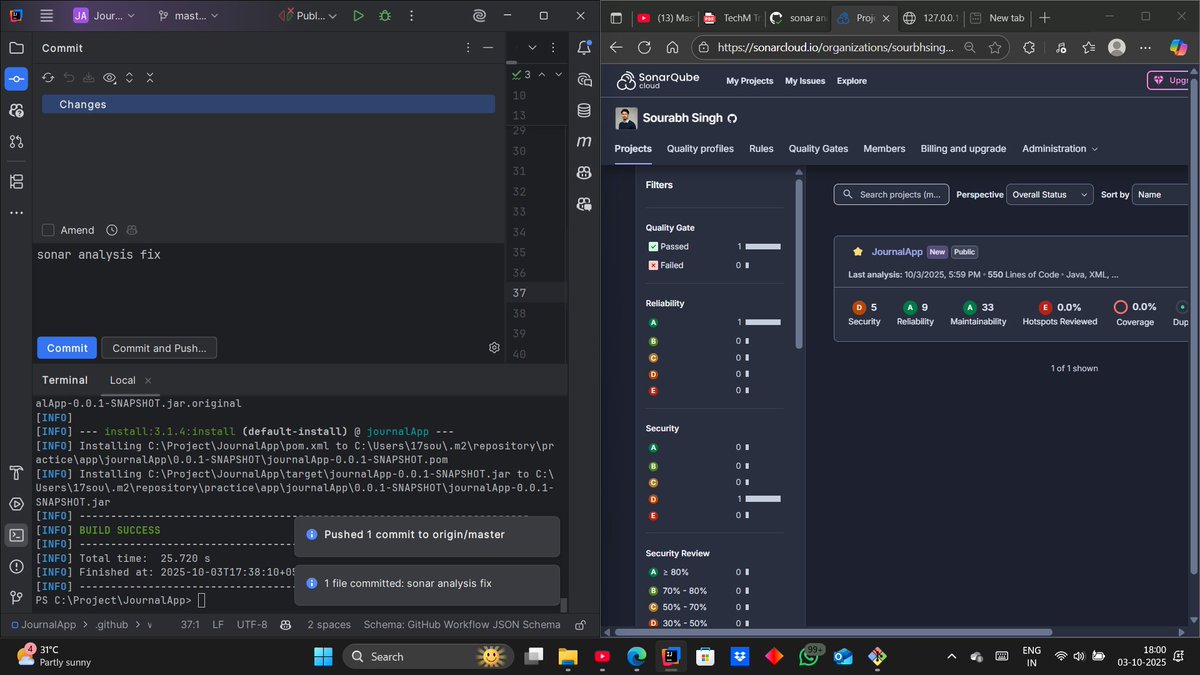Screen dimensions: 1200x675
Task: Toggle file read-only lock in status bar
Action: point(580,624)
